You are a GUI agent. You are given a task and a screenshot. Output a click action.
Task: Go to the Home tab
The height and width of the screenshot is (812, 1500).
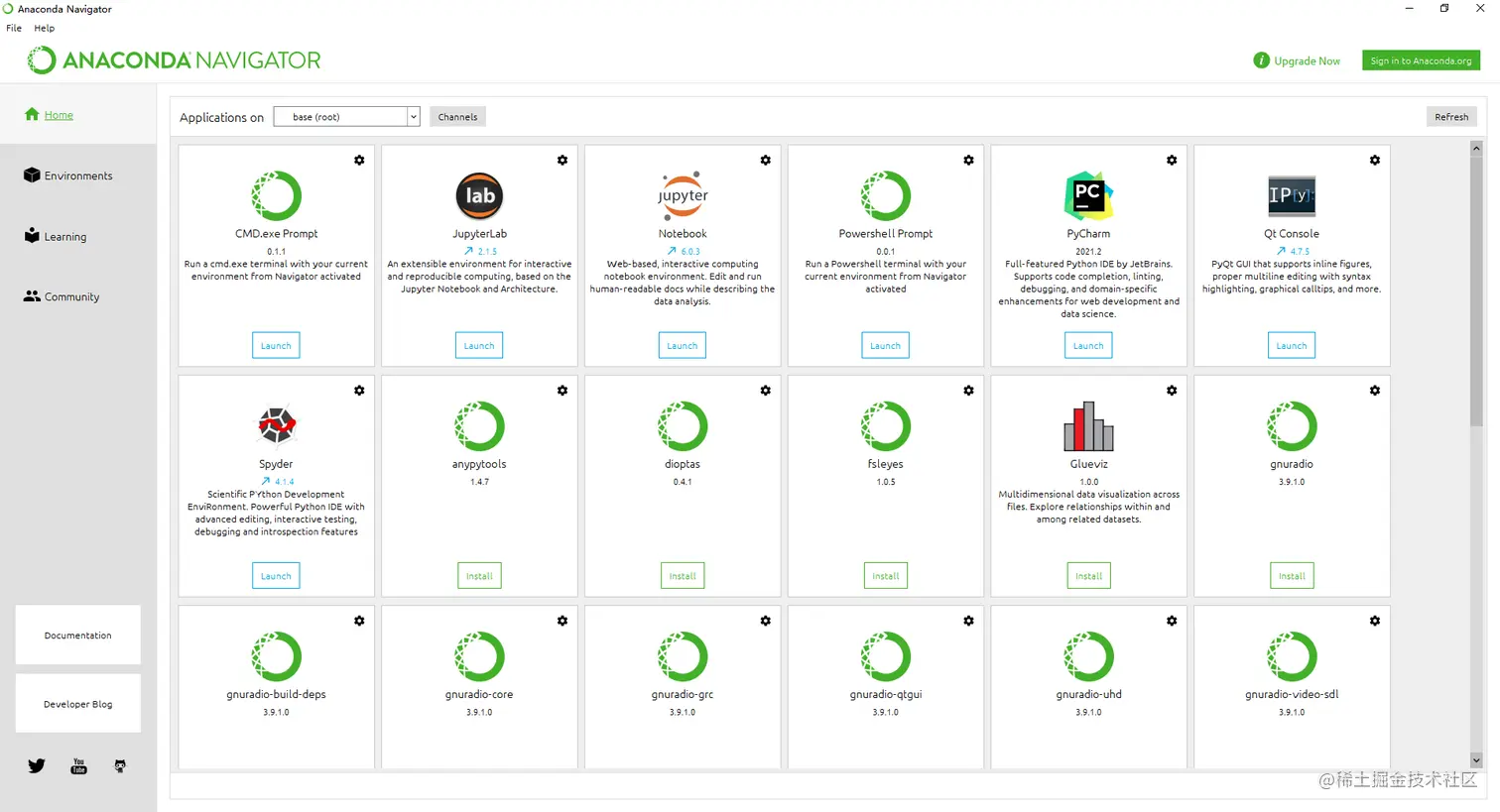coord(59,115)
